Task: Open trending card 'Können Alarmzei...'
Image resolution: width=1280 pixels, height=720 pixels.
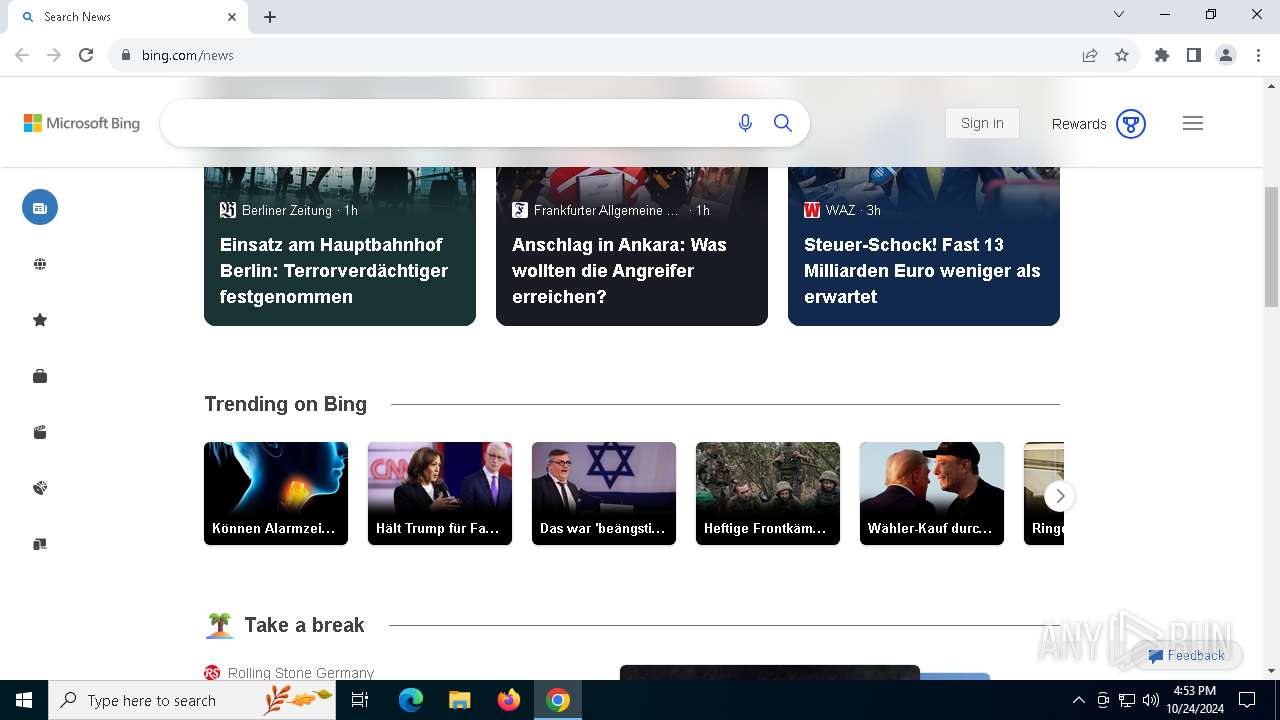Action: (x=276, y=493)
